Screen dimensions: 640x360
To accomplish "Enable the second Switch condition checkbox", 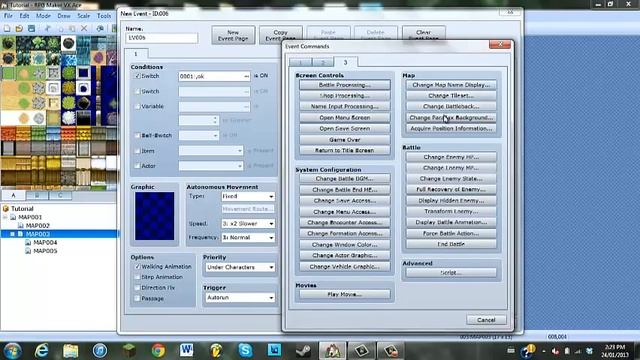I will click(x=138, y=91).
